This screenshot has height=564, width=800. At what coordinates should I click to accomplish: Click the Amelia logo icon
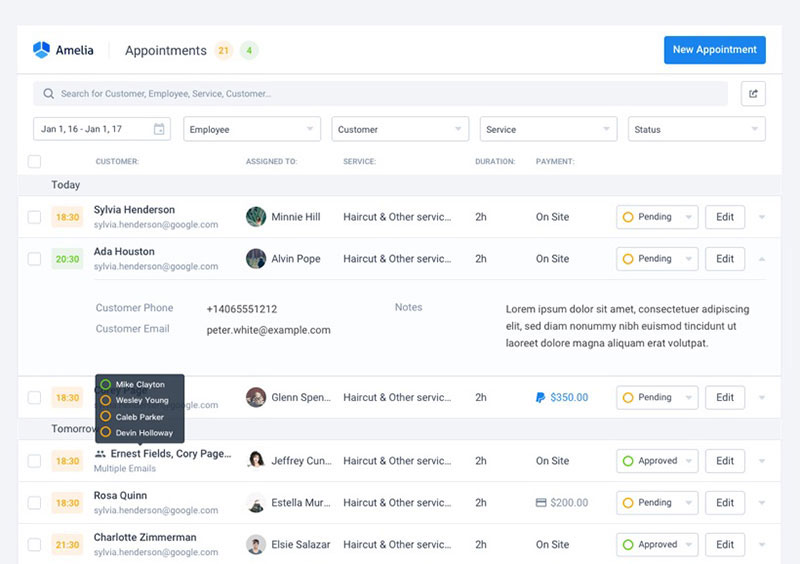(x=41, y=50)
